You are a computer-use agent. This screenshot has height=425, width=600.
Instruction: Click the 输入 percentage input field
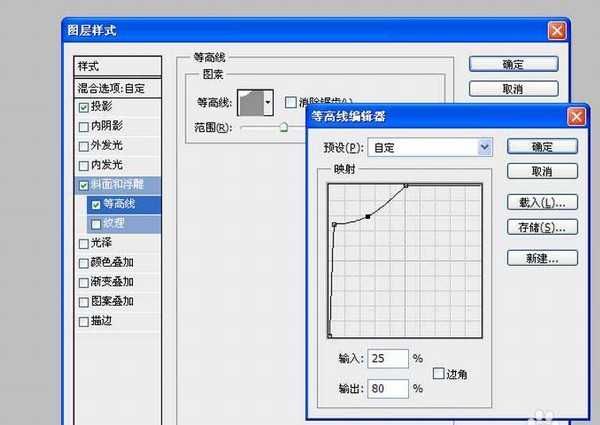pos(387,358)
